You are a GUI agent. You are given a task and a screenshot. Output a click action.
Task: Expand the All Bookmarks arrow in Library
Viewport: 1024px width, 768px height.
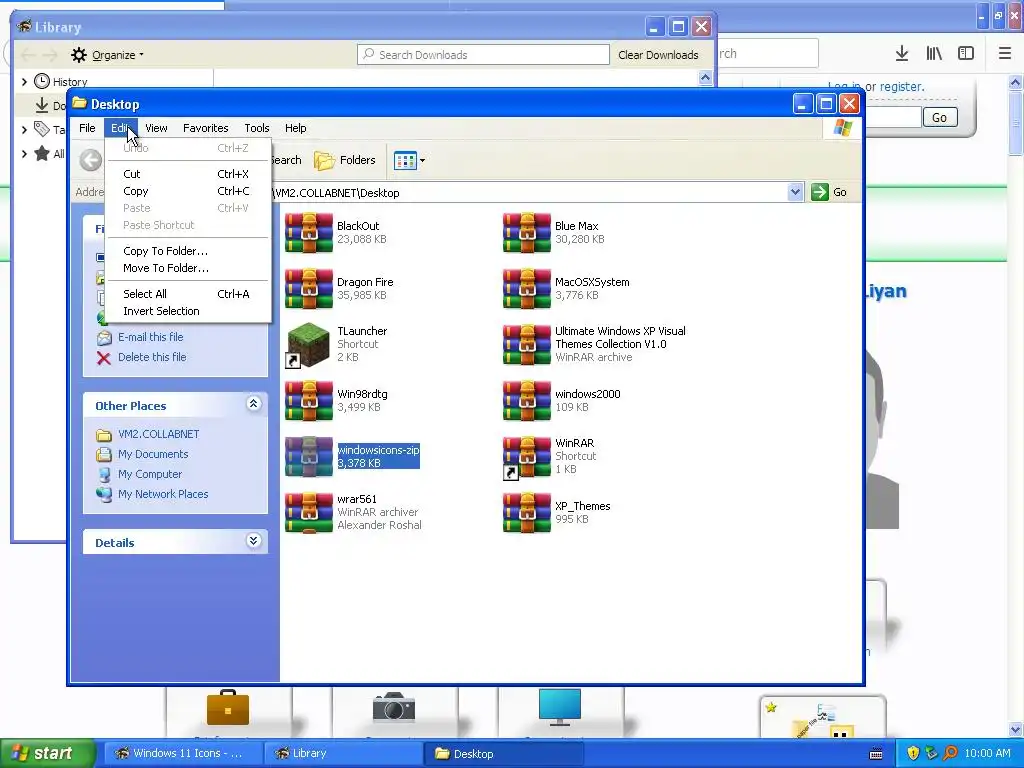click(24, 154)
